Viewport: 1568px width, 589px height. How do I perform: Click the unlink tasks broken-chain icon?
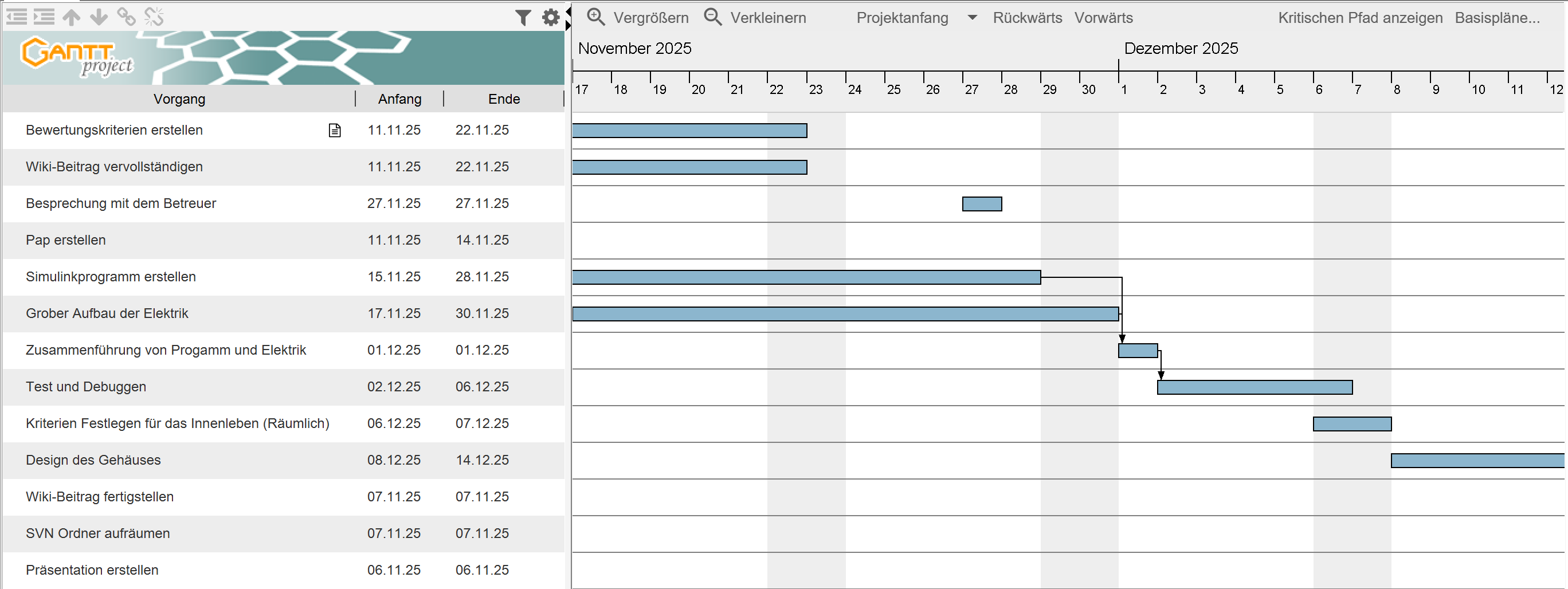tap(154, 17)
